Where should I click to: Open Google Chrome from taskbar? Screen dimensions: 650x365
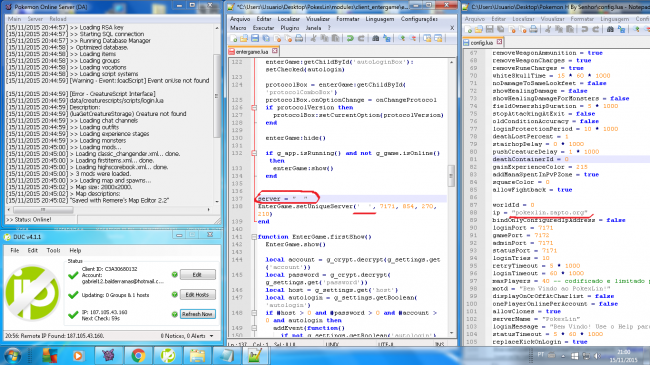[x=138, y=356]
